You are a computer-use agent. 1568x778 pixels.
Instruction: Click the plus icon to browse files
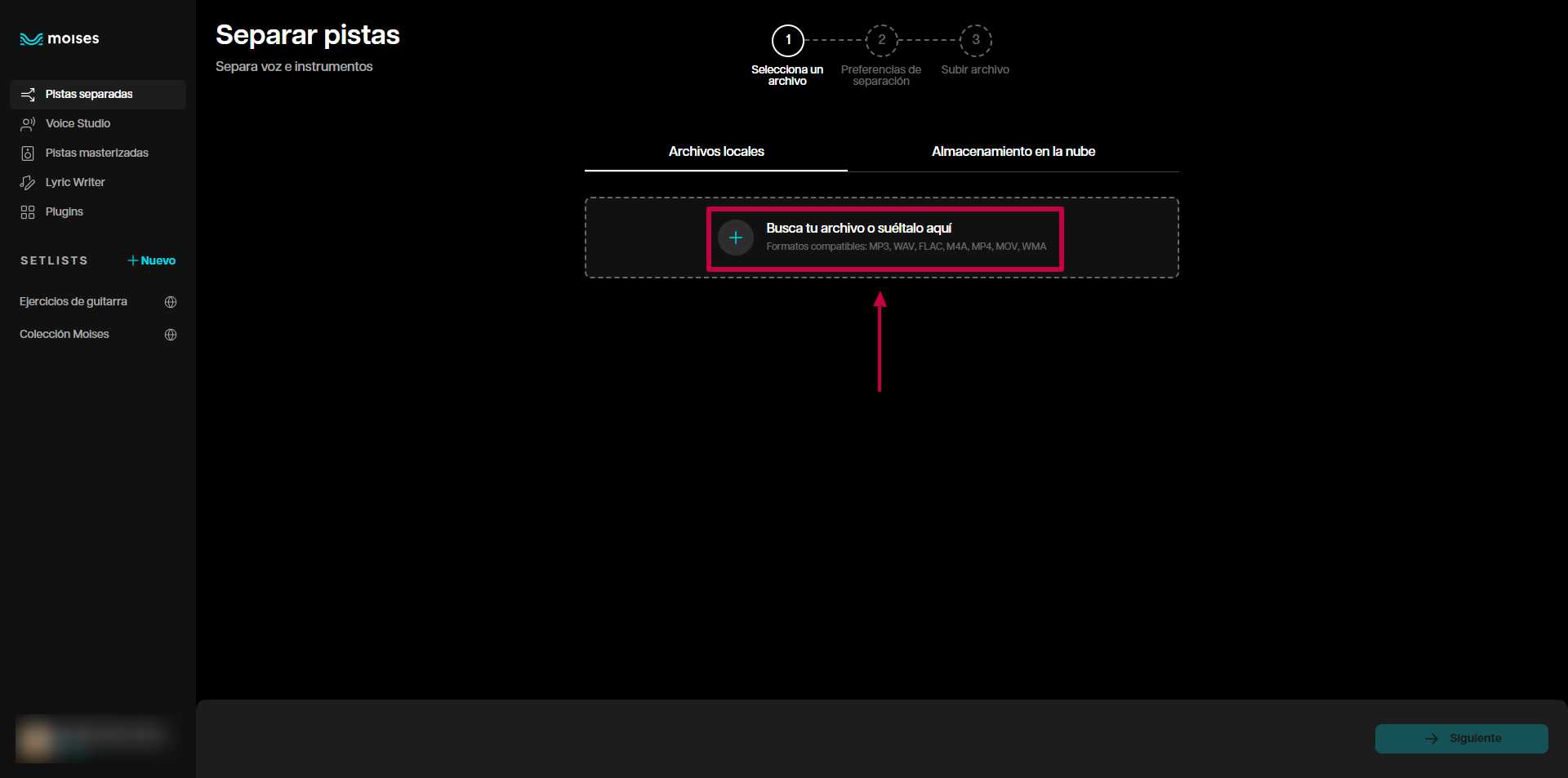(735, 238)
